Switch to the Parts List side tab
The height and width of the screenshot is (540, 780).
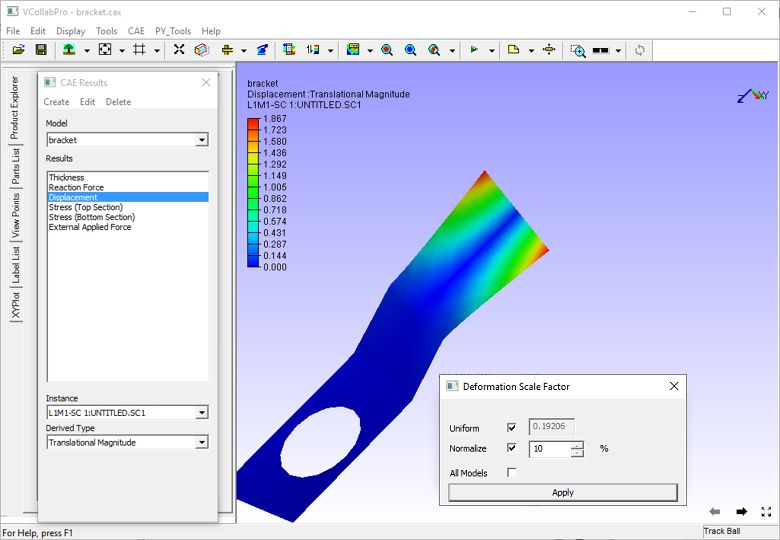coord(16,167)
